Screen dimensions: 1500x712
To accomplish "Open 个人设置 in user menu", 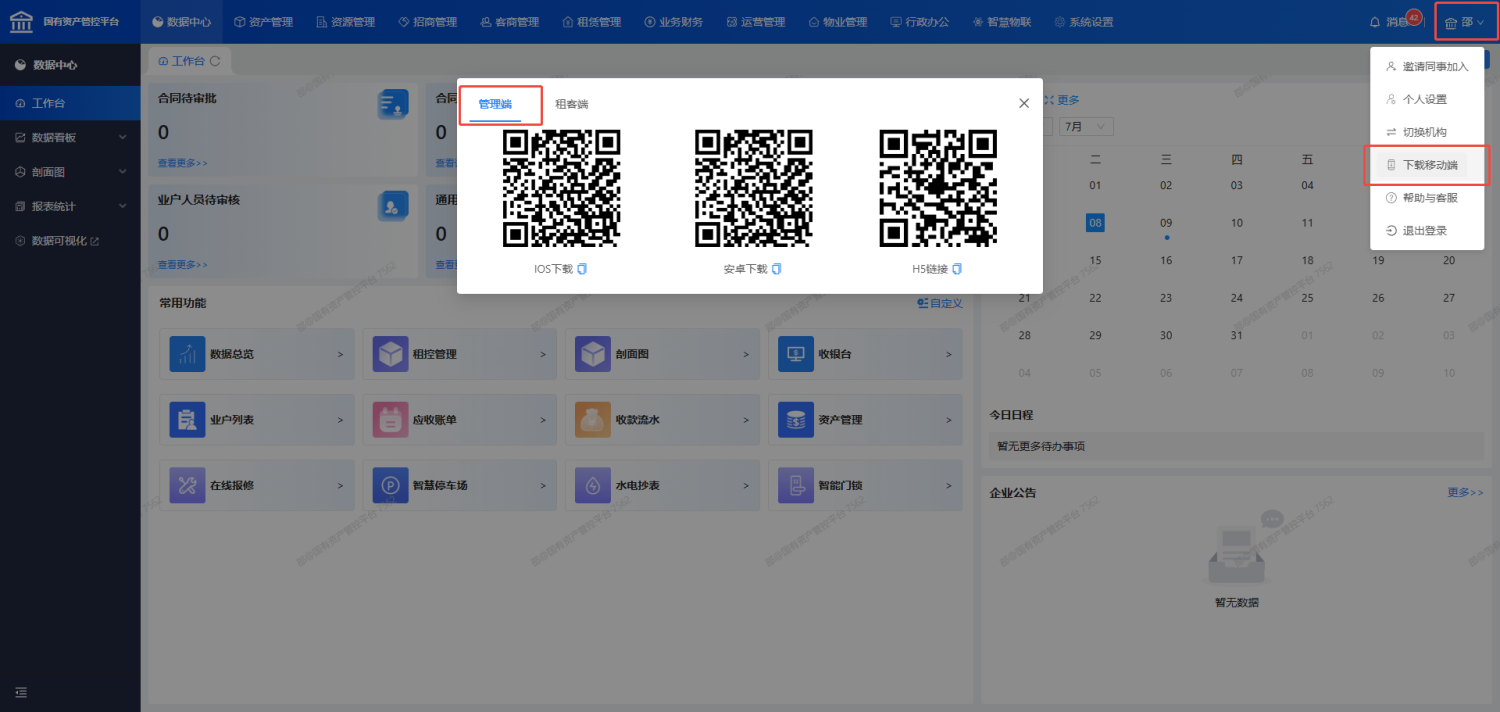I will point(1427,99).
